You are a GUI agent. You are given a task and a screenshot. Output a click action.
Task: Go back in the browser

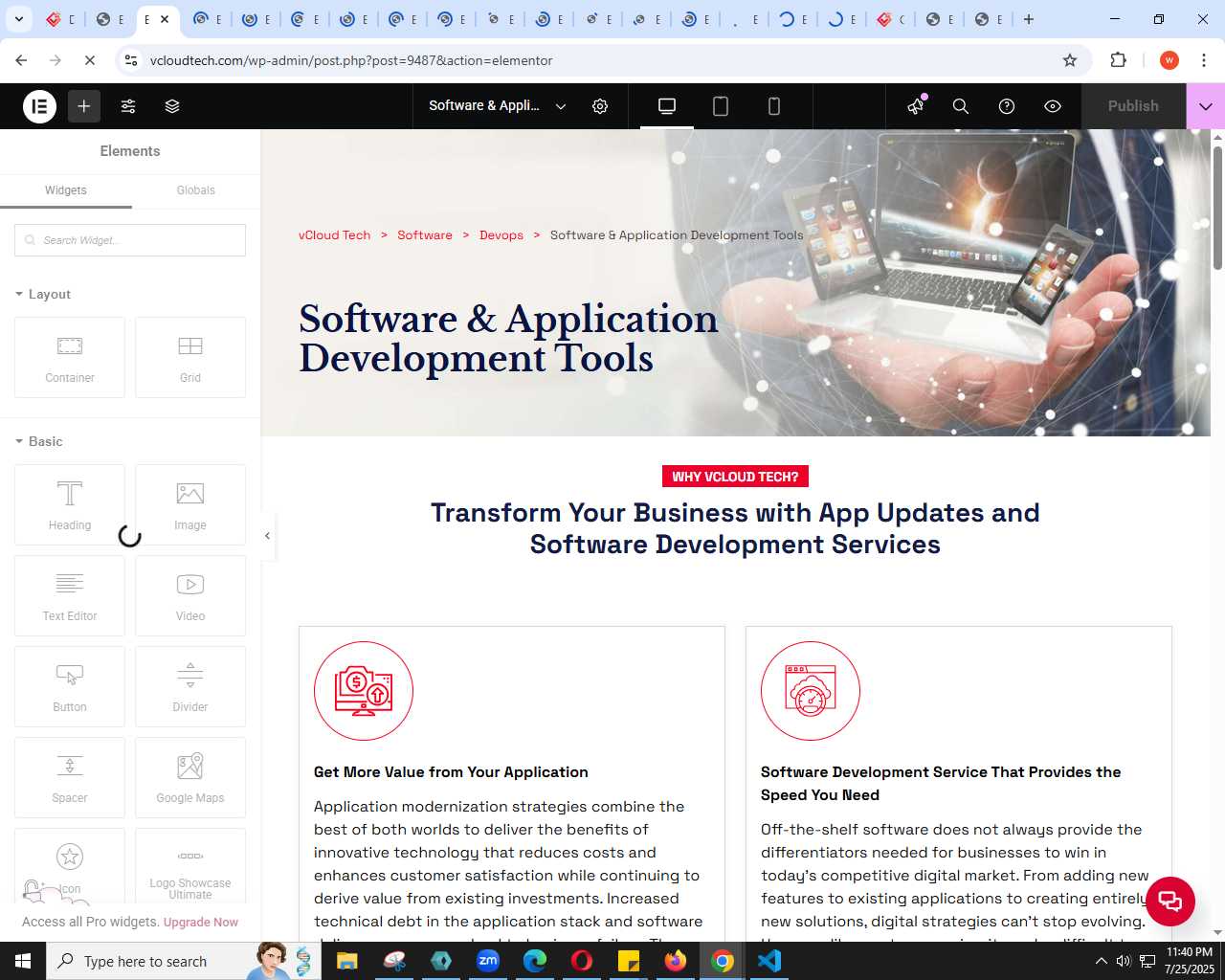coord(21,60)
